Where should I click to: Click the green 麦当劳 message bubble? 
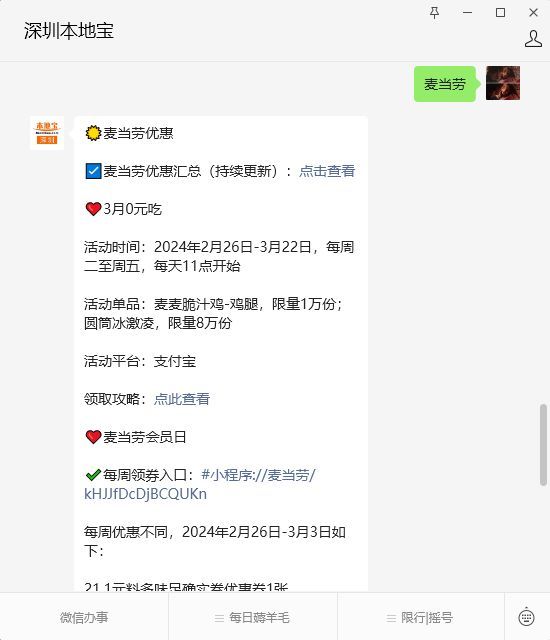click(445, 84)
